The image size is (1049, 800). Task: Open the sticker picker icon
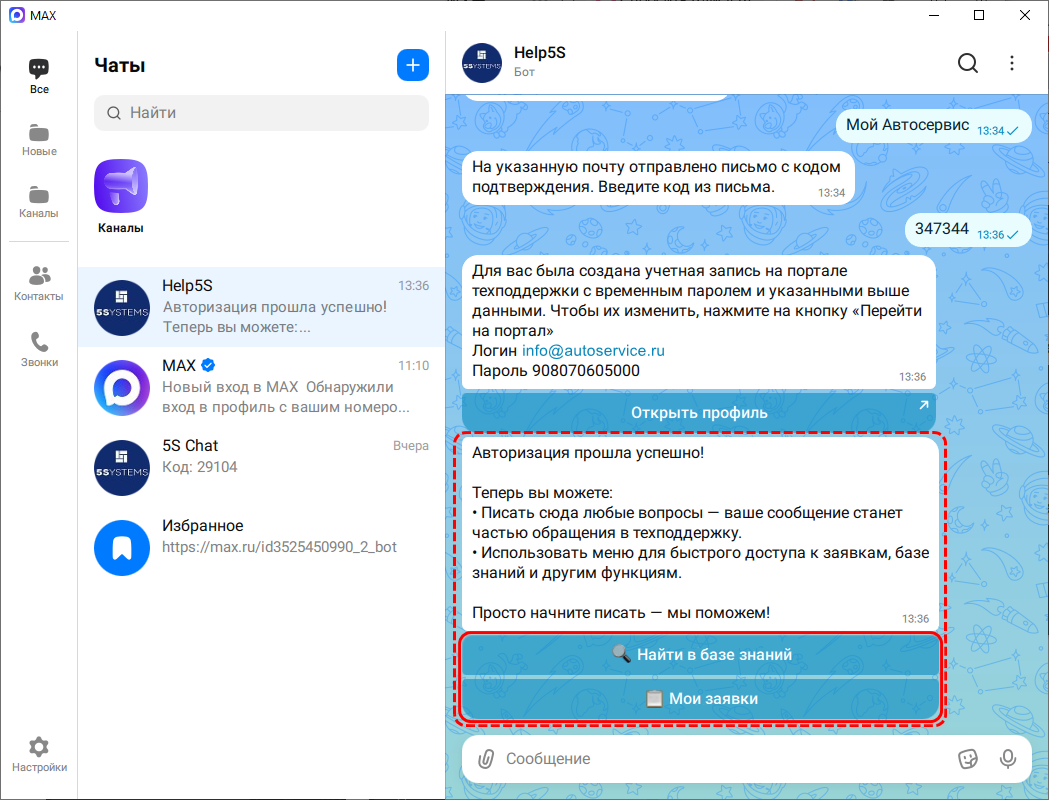pos(967,759)
